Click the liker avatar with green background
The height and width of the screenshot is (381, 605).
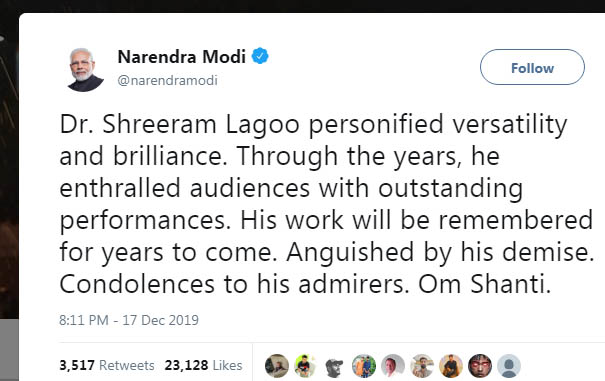pyautogui.click(x=306, y=366)
